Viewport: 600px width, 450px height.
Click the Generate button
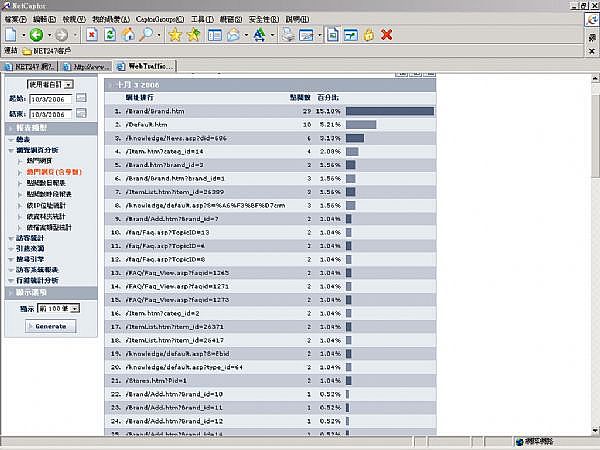click(51, 326)
